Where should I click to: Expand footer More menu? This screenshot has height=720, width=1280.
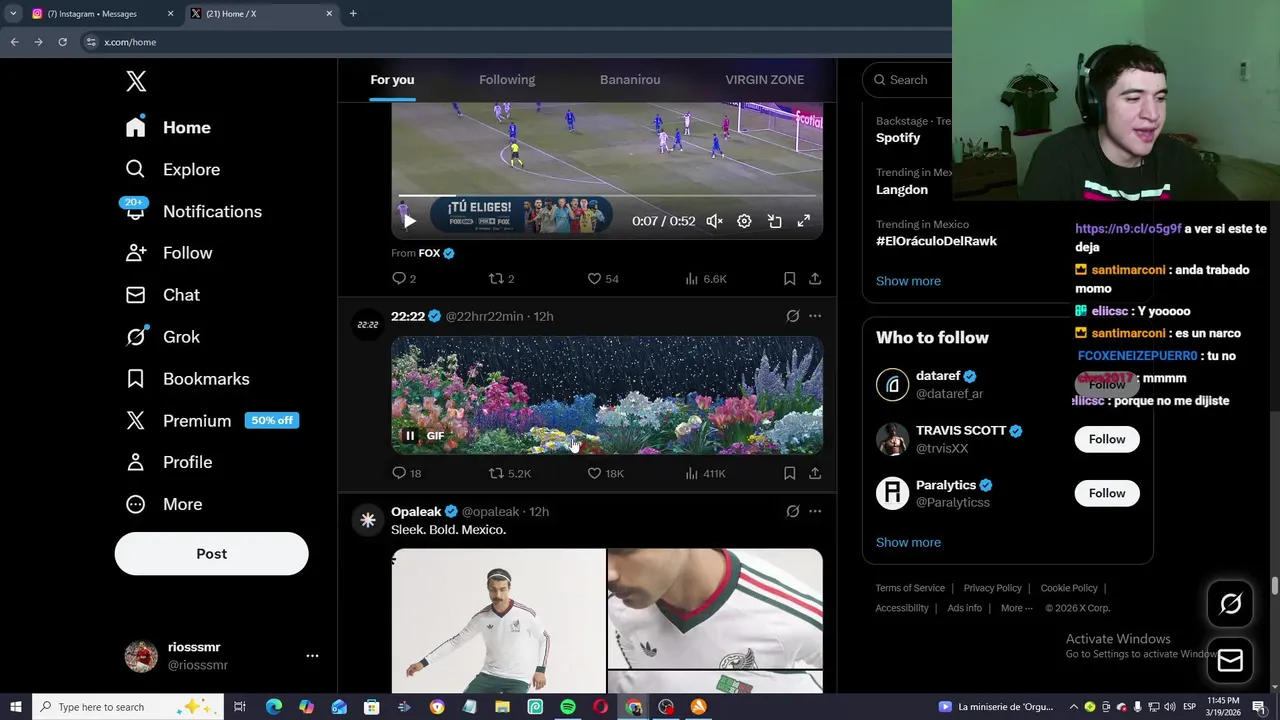click(1016, 608)
